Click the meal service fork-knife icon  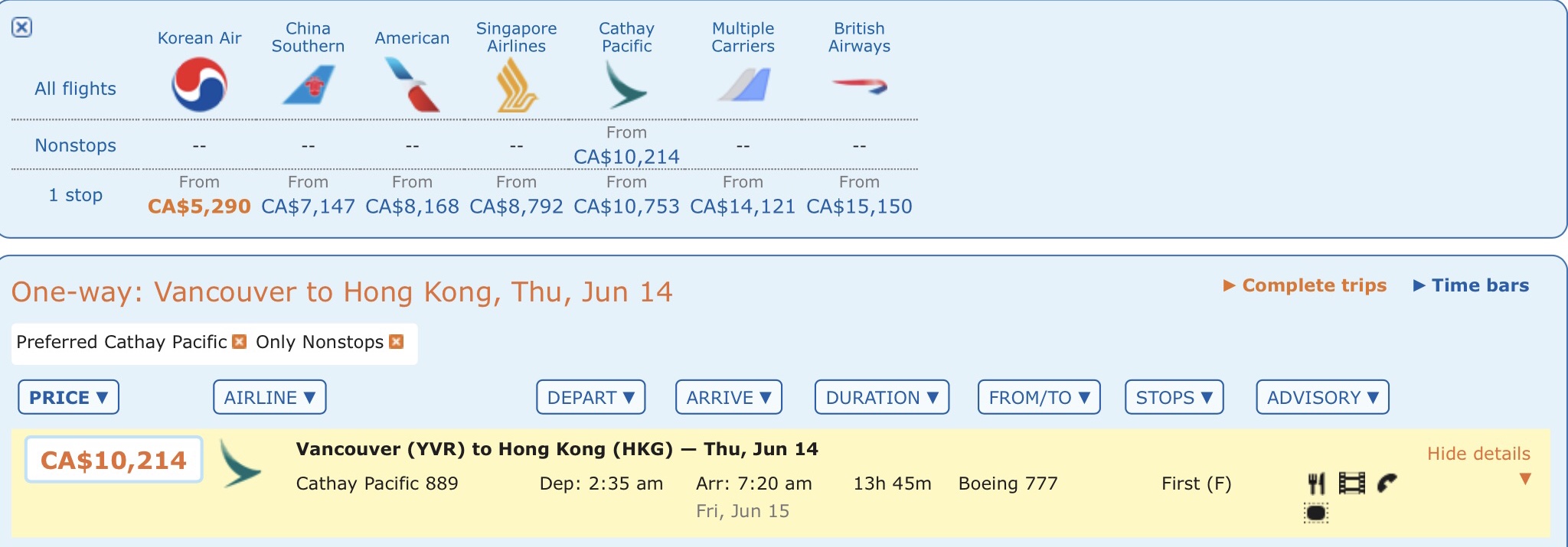[1316, 484]
